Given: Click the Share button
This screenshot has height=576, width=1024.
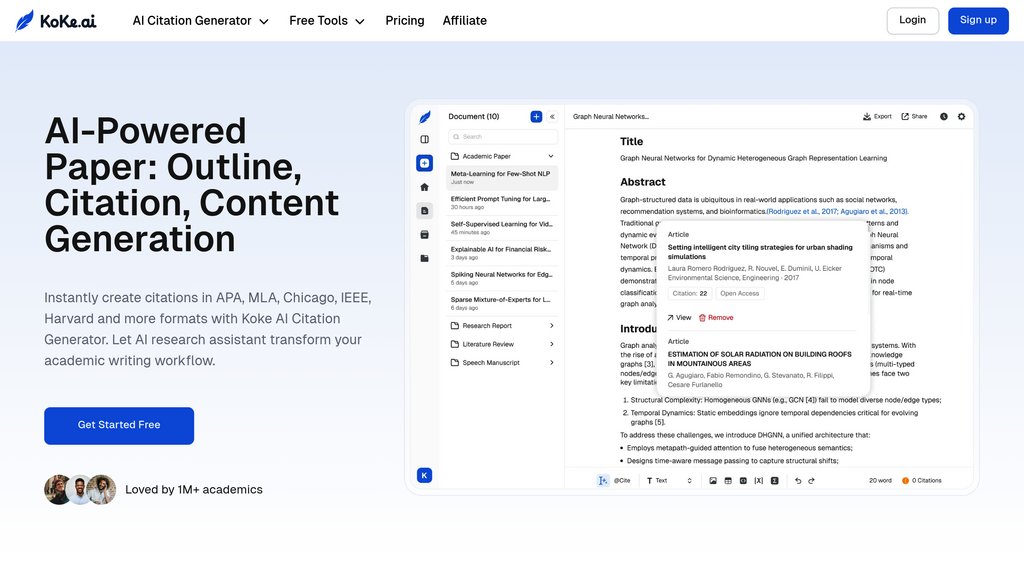Looking at the screenshot, I should tap(914, 116).
